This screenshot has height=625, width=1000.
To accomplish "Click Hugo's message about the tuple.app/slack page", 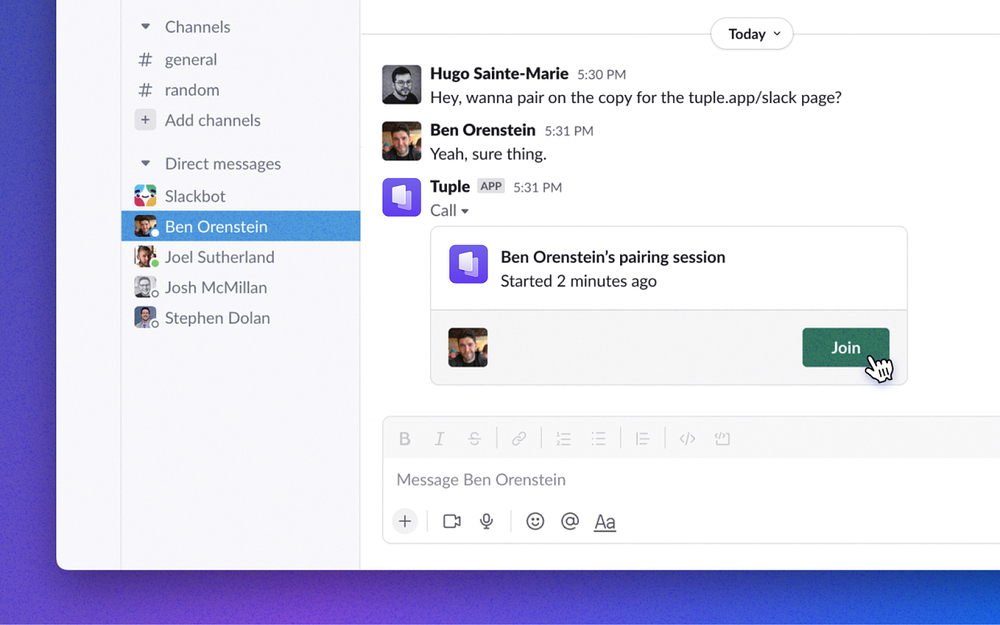I will 635,98.
